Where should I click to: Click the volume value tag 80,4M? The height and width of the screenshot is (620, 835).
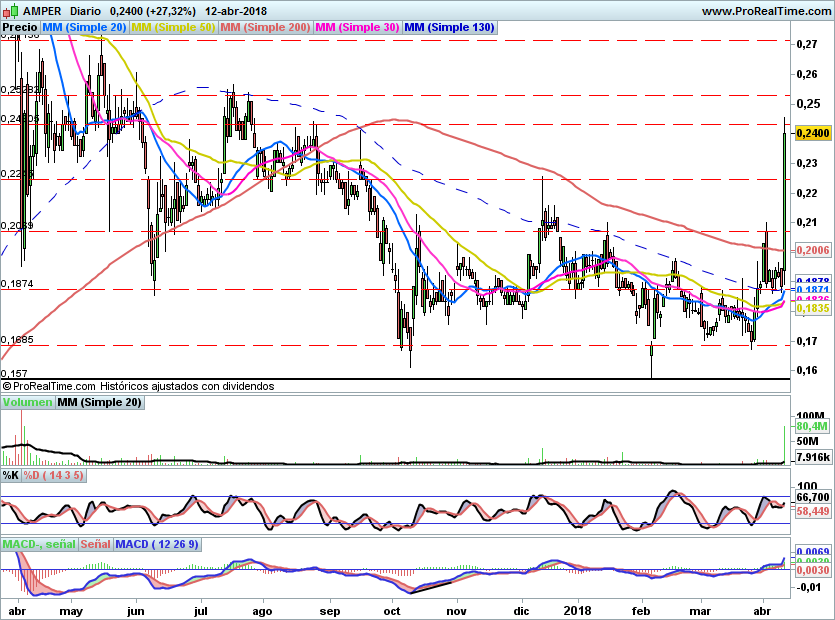[x=813, y=426]
